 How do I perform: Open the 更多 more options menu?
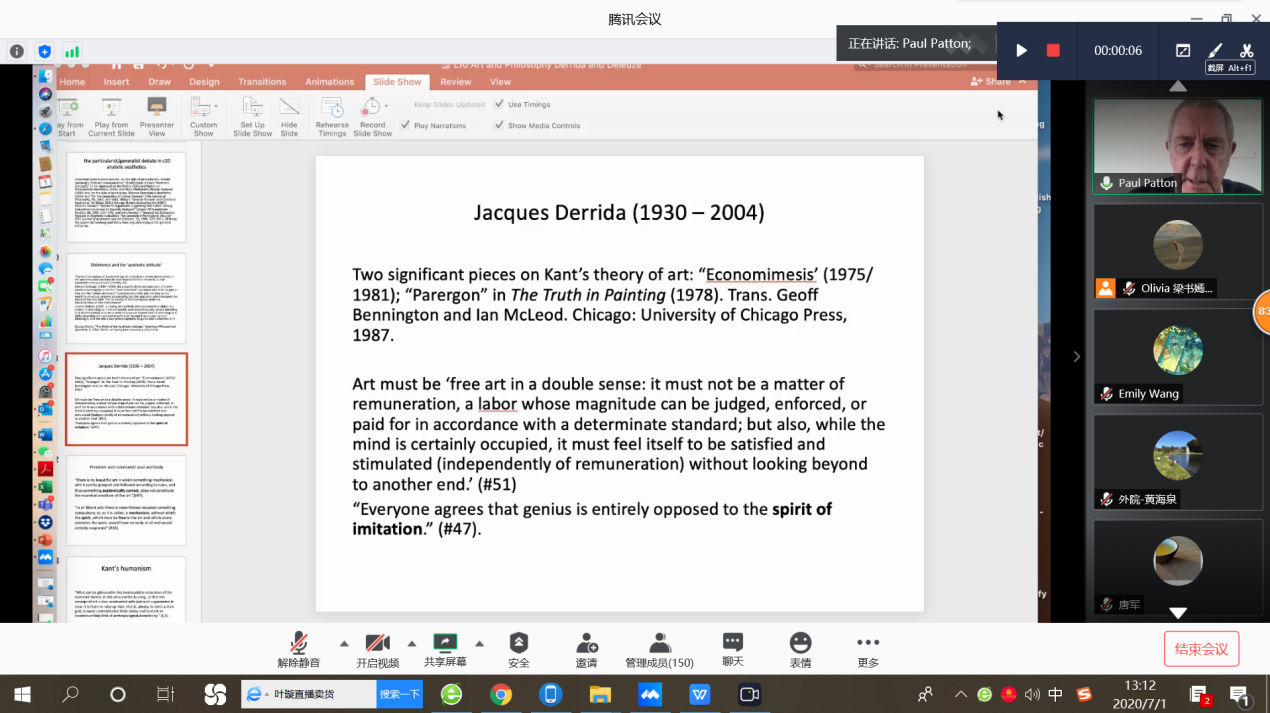(x=868, y=650)
